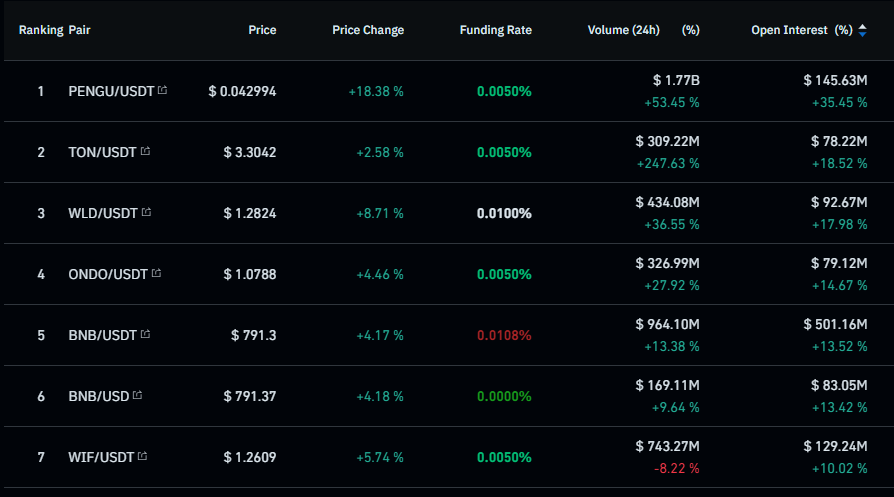Sort by Pair column header
Screen dimensions: 894x497
tap(79, 30)
